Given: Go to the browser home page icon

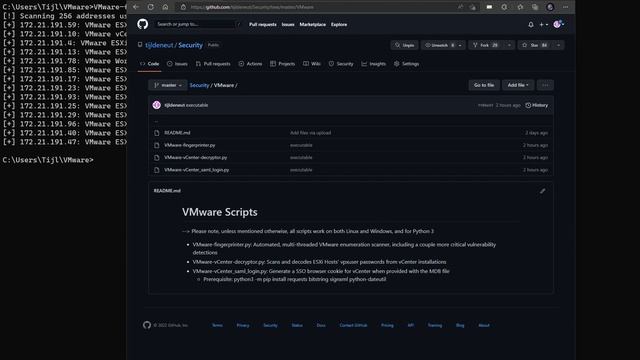Looking at the screenshot, I should click(165, 7).
